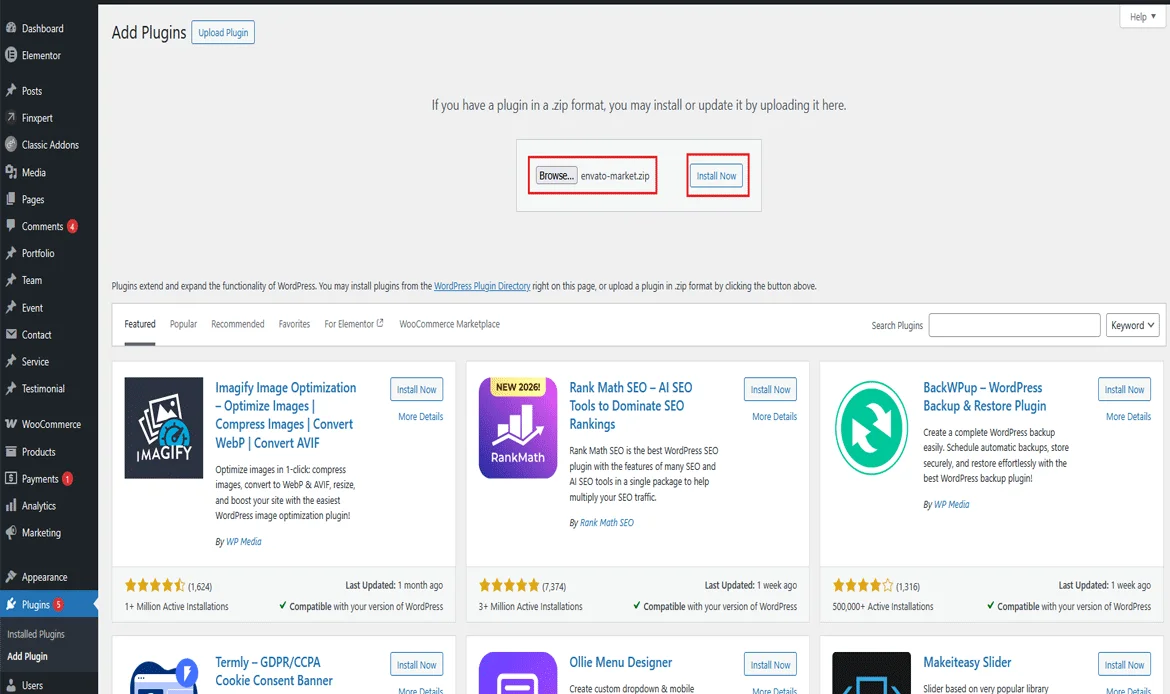Screen dimensions: 1170x694
Task: Click the Appearance brush icon
Action: pyautogui.click(x=11, y=577)
